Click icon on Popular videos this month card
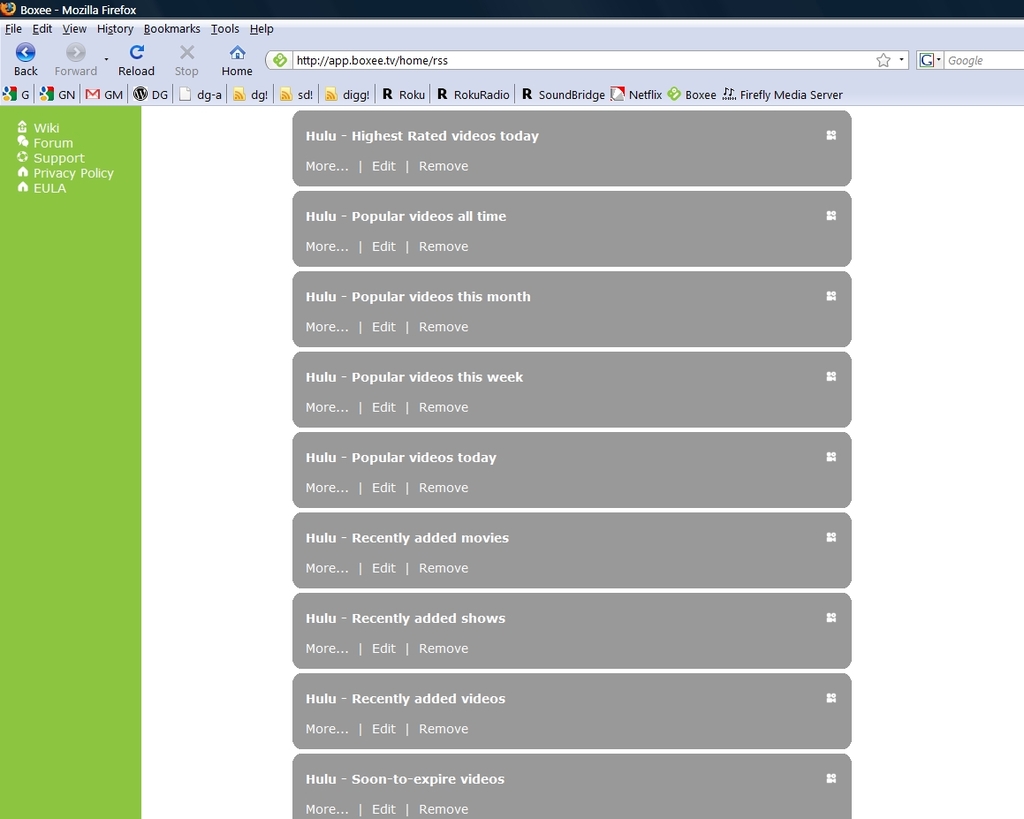This screenshot has height=819, width=1024. coord(831,296)
